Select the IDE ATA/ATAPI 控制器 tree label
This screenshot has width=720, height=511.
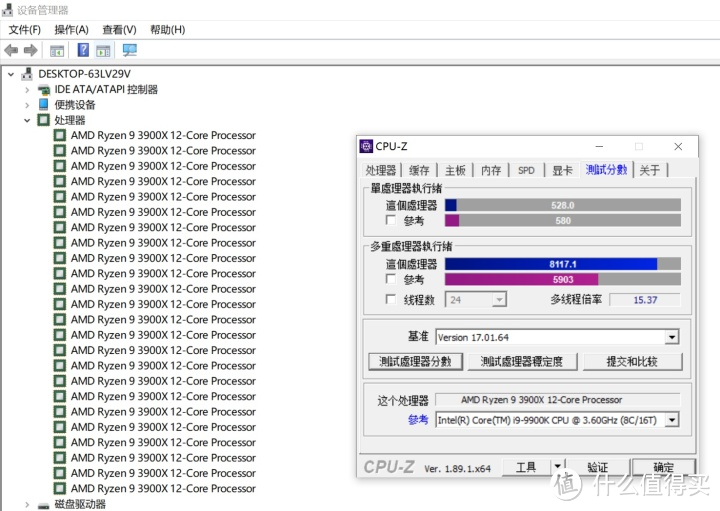pos(106,90)
